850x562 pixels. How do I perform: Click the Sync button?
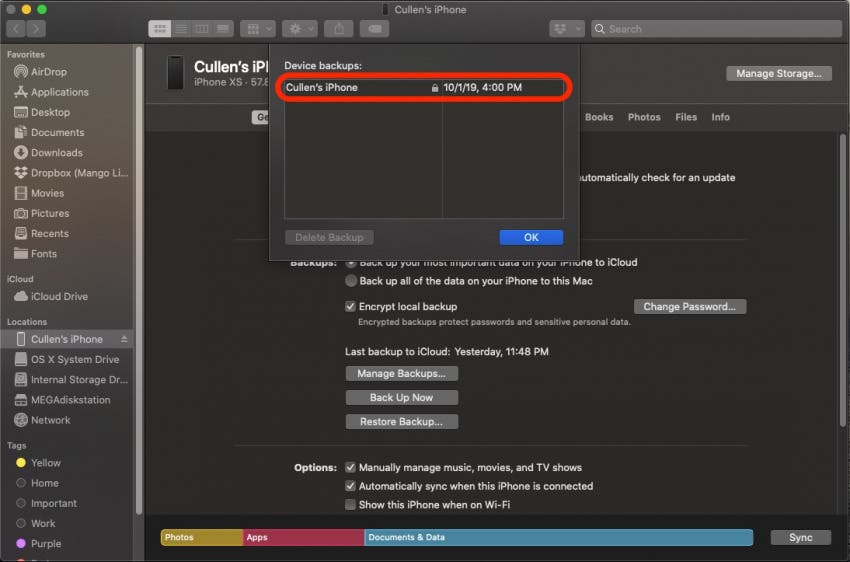click(801, 538)
